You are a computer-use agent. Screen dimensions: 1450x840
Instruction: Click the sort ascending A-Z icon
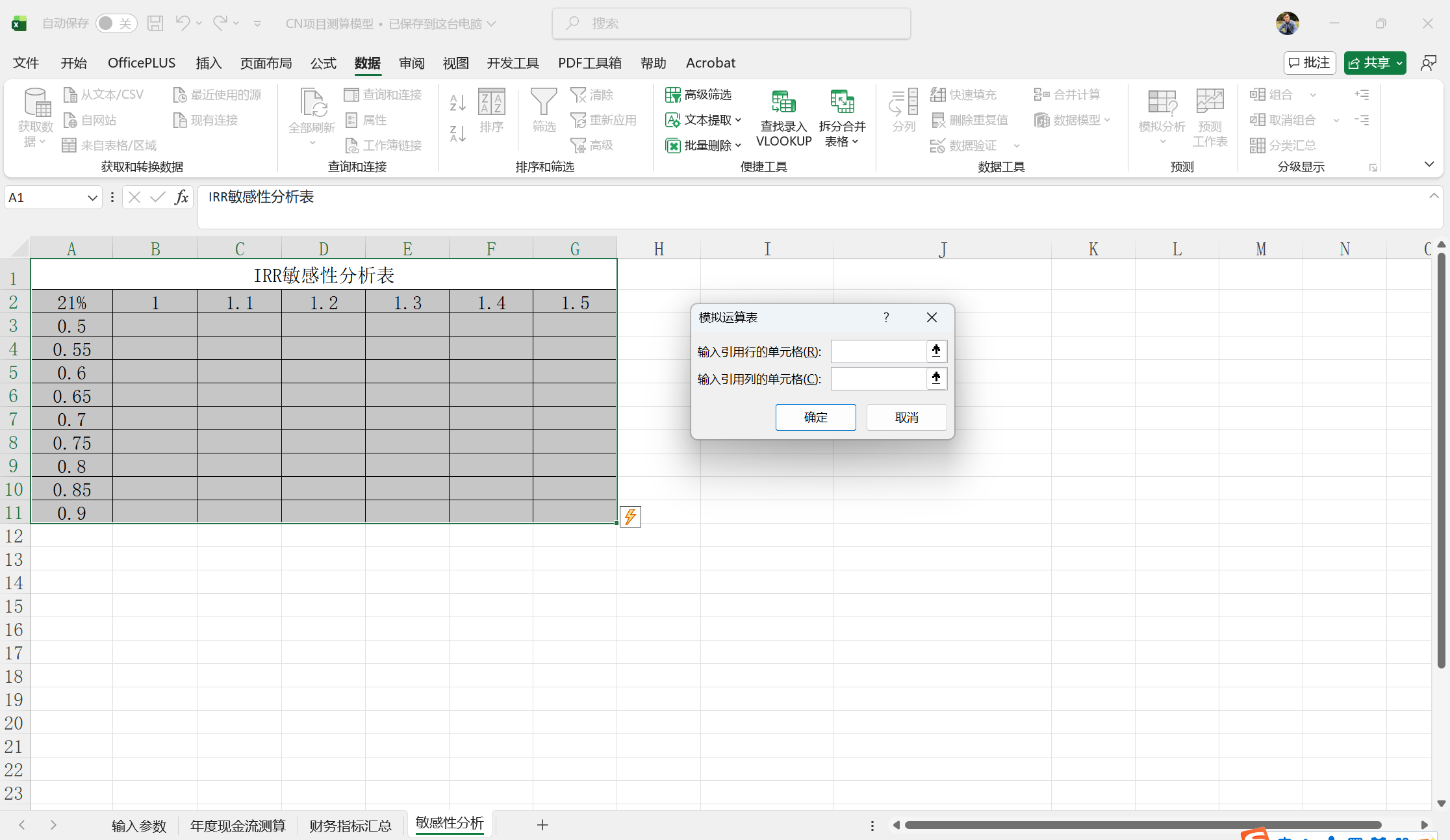(457, 103)
